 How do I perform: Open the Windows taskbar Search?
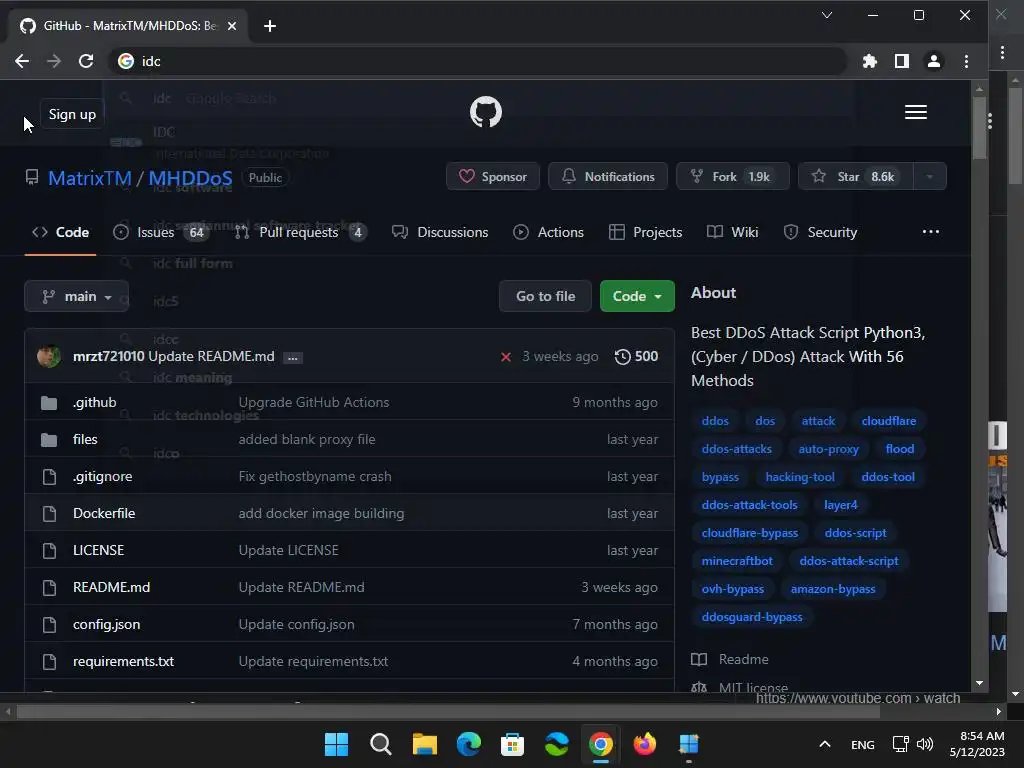[x=380, y=744]
